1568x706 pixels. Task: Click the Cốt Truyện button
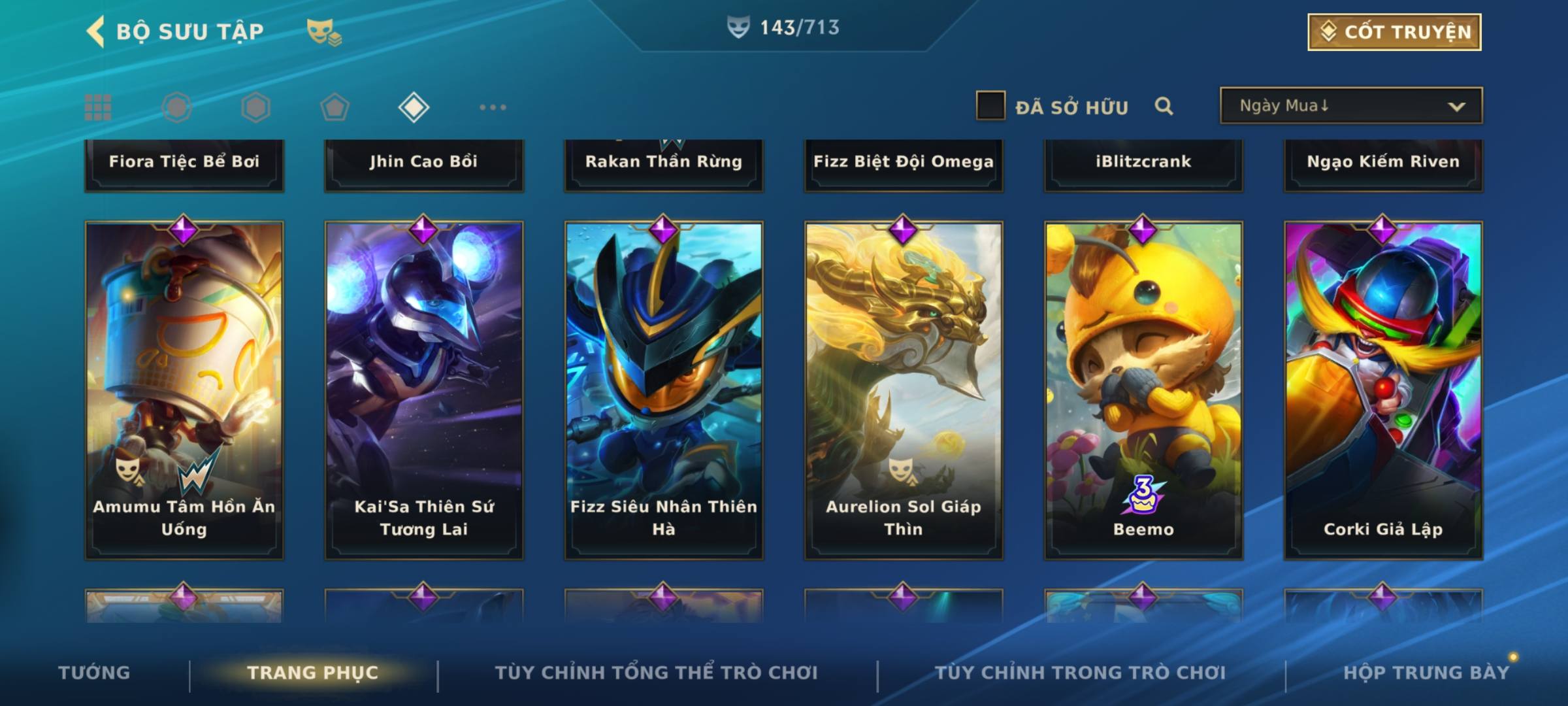(x=1394, y=32)
